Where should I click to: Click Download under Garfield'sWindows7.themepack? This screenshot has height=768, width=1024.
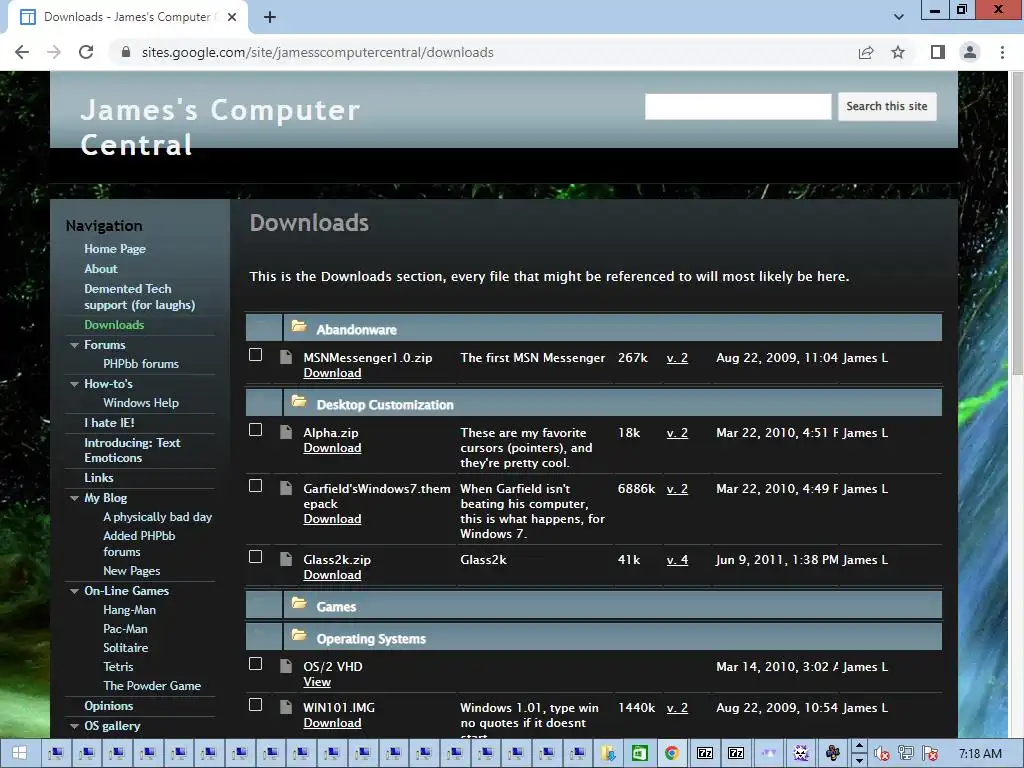(332, 519)
